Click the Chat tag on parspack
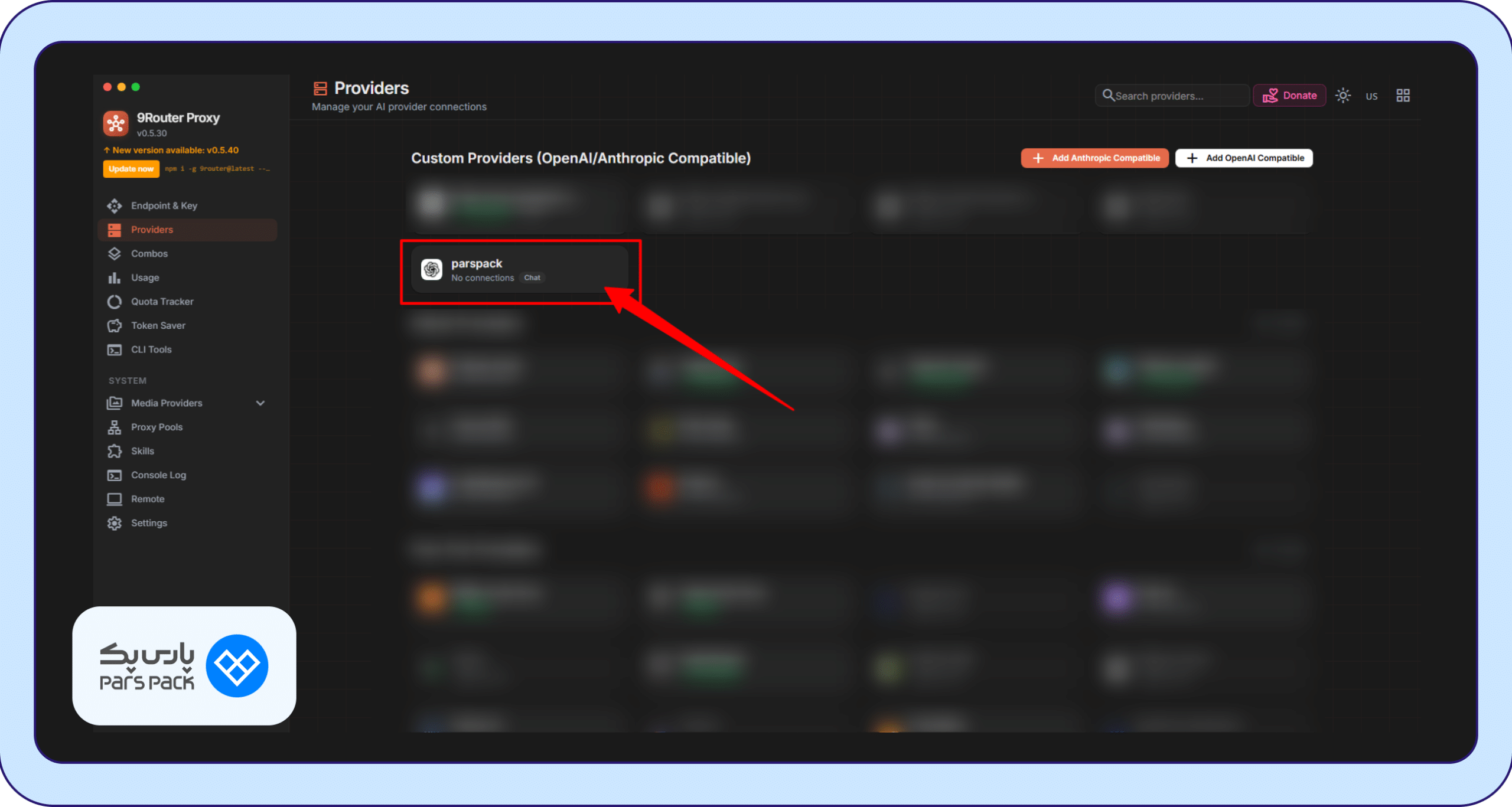Viewport: 1512px width, 807px height. tap(532, 277)
